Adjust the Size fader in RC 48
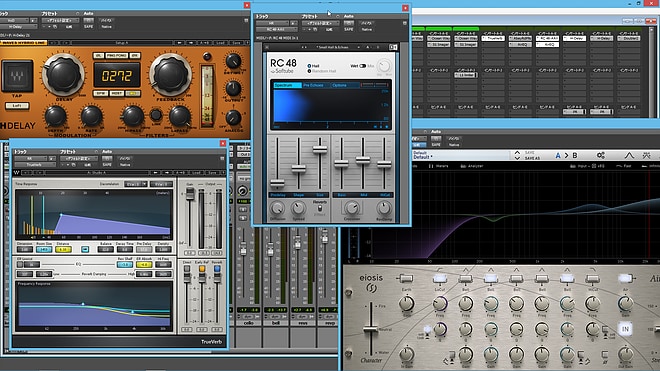The height and width of the screenshot is (371, 660). pyautogui.click(x=320, y=149)
